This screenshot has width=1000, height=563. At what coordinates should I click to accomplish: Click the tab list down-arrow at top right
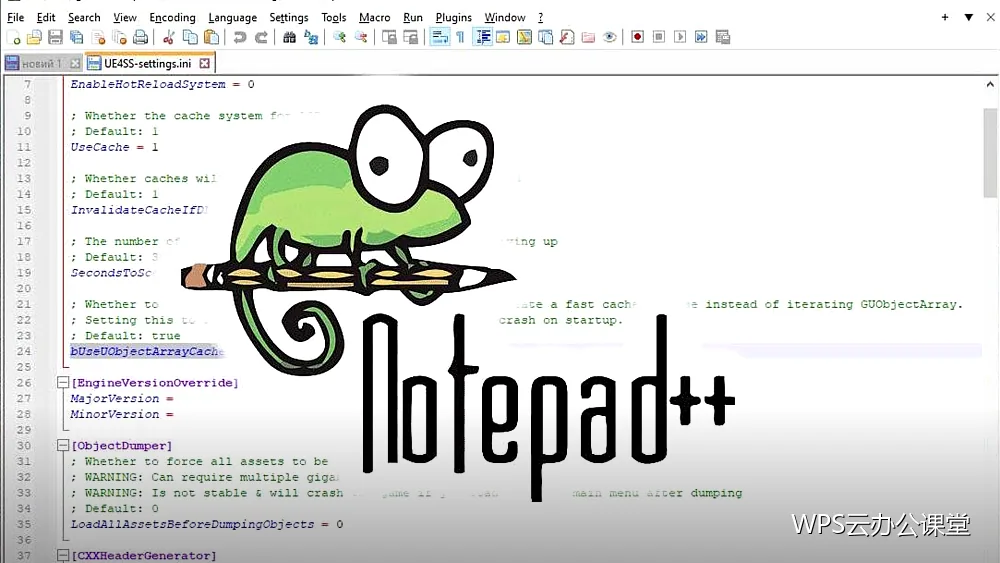pyautogui.click(x=968, y=17)
